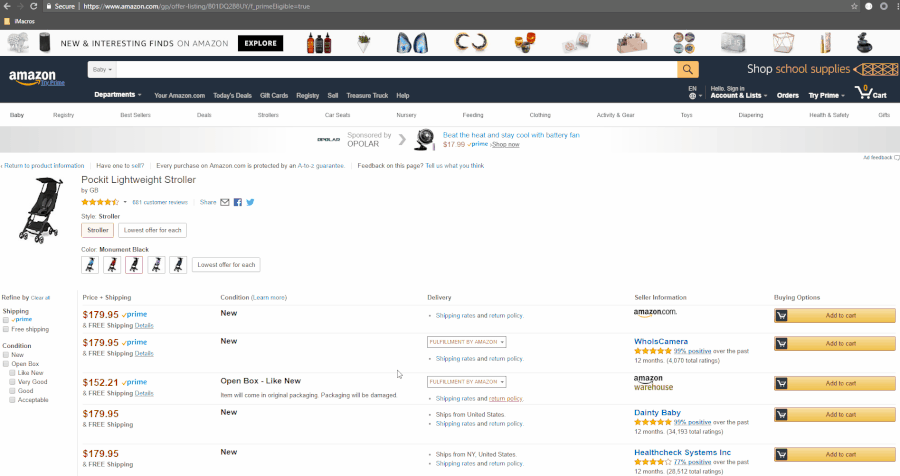Expand WhoIsCamera's Fulfillment by Amazon dropdown
Screen dimensions: 900x476
click(x=467, y=342)
